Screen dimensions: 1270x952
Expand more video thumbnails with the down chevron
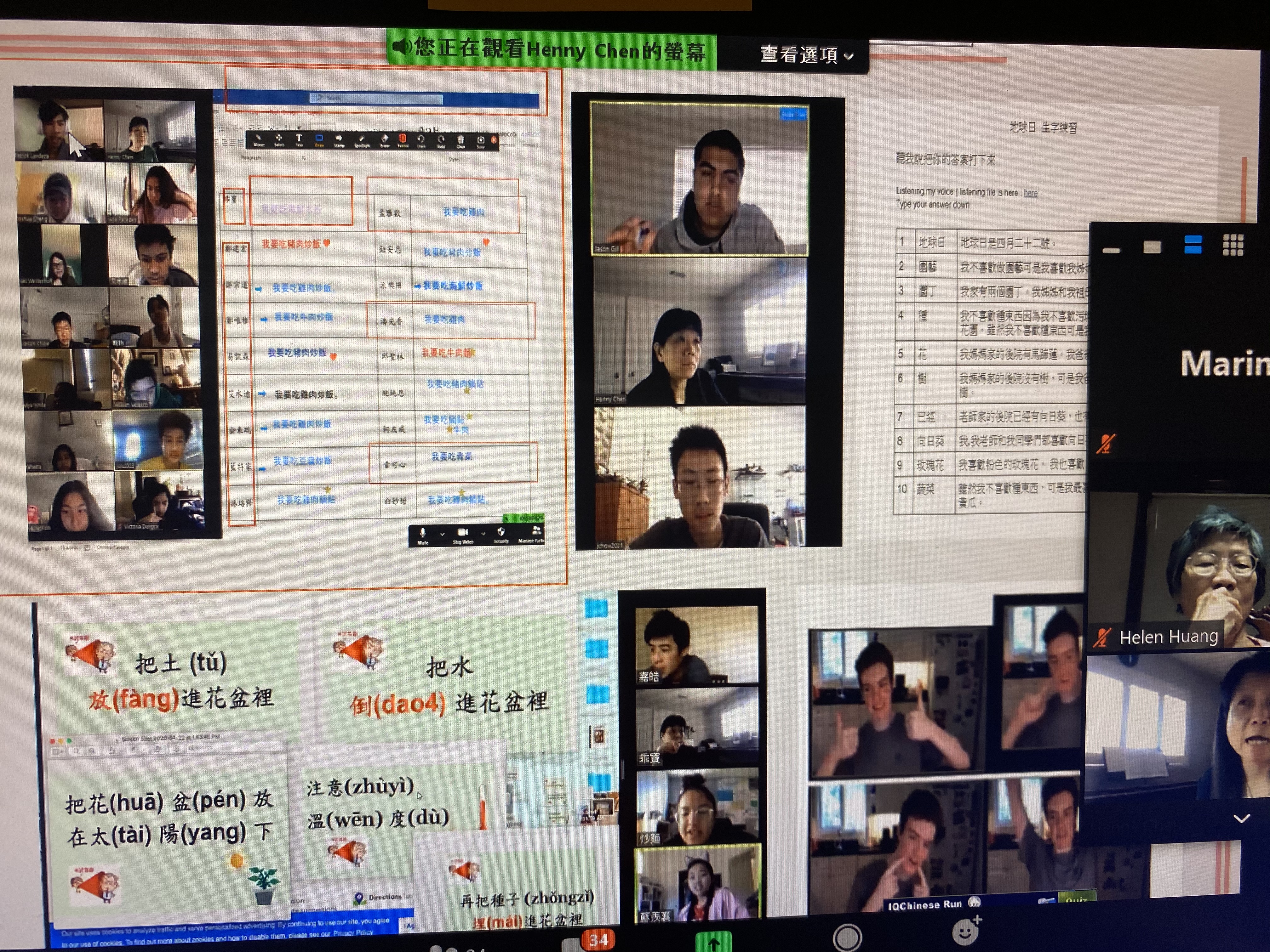(x=1241, y=819)
